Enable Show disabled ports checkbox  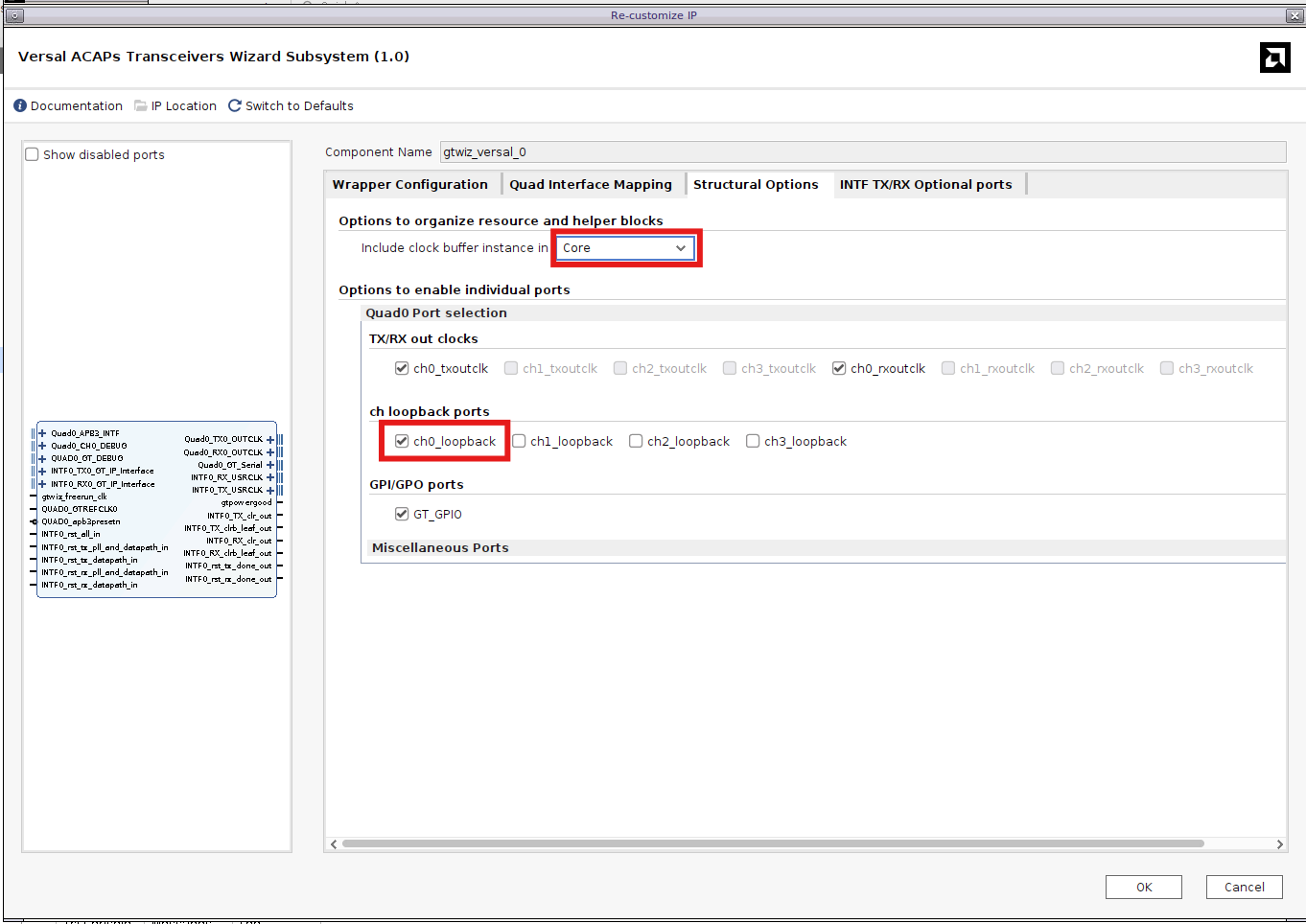click(x=33, y=155)
